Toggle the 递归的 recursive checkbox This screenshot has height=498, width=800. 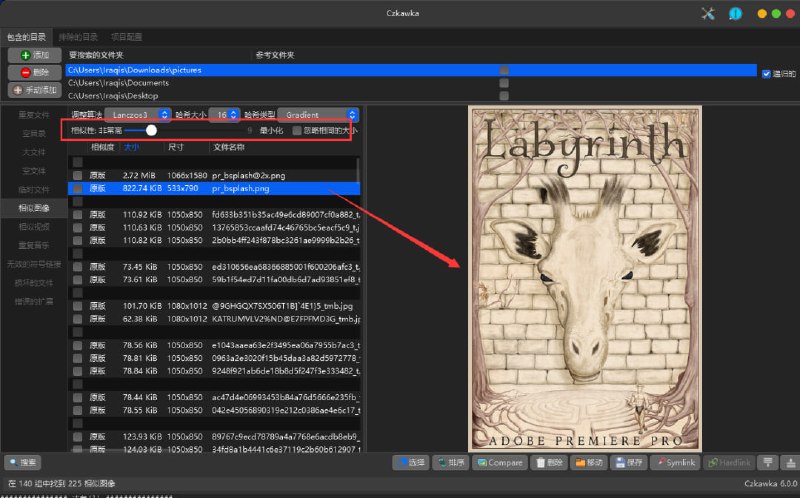[766, 73]
